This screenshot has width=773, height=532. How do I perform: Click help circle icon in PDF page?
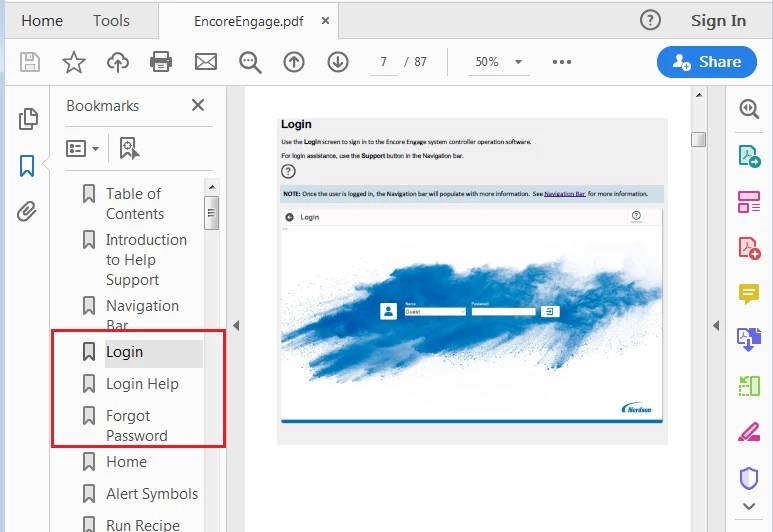point(288,172)
